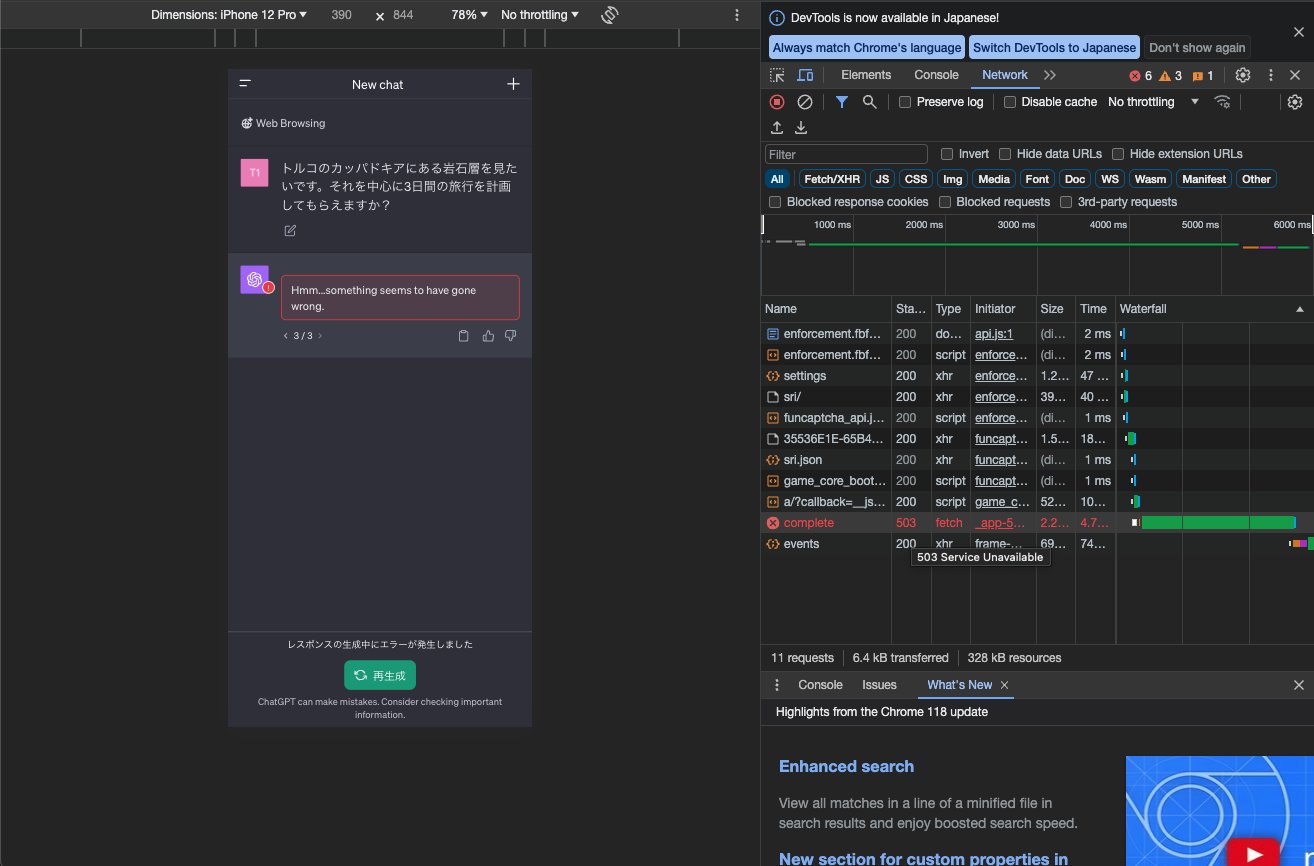This screenshot has height=866, width=1314.
Task: Click the viewport width field 390
Action: (x=341, y=15)
